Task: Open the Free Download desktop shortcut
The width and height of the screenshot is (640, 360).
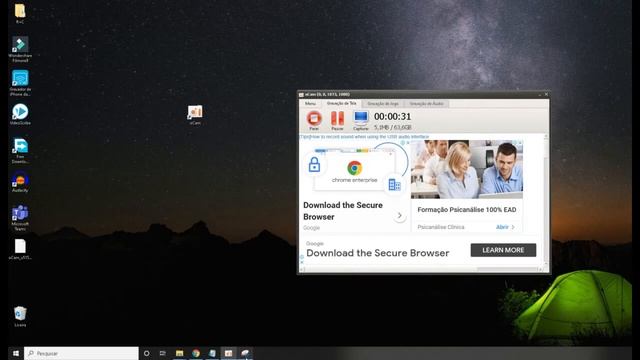Action: pos(20,151)
